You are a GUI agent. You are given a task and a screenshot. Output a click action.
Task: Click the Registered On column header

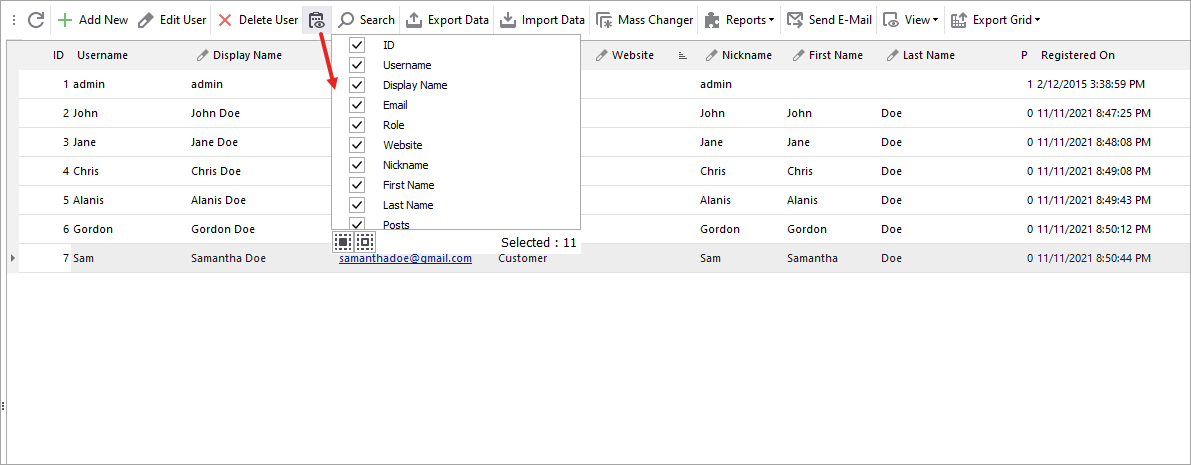click(1077, 55)
